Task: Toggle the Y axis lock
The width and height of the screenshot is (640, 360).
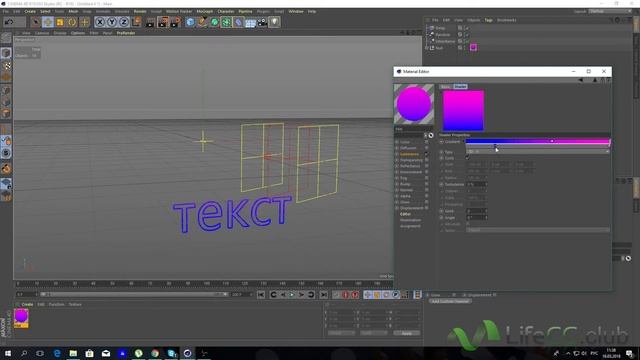Action: 112,22
